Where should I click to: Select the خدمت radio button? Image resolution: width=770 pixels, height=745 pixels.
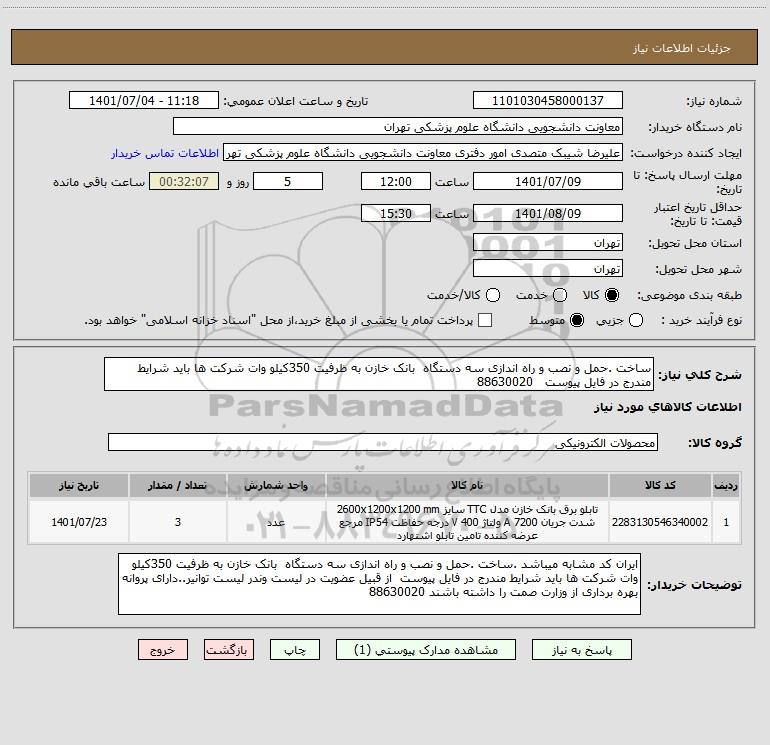[560, 295]
